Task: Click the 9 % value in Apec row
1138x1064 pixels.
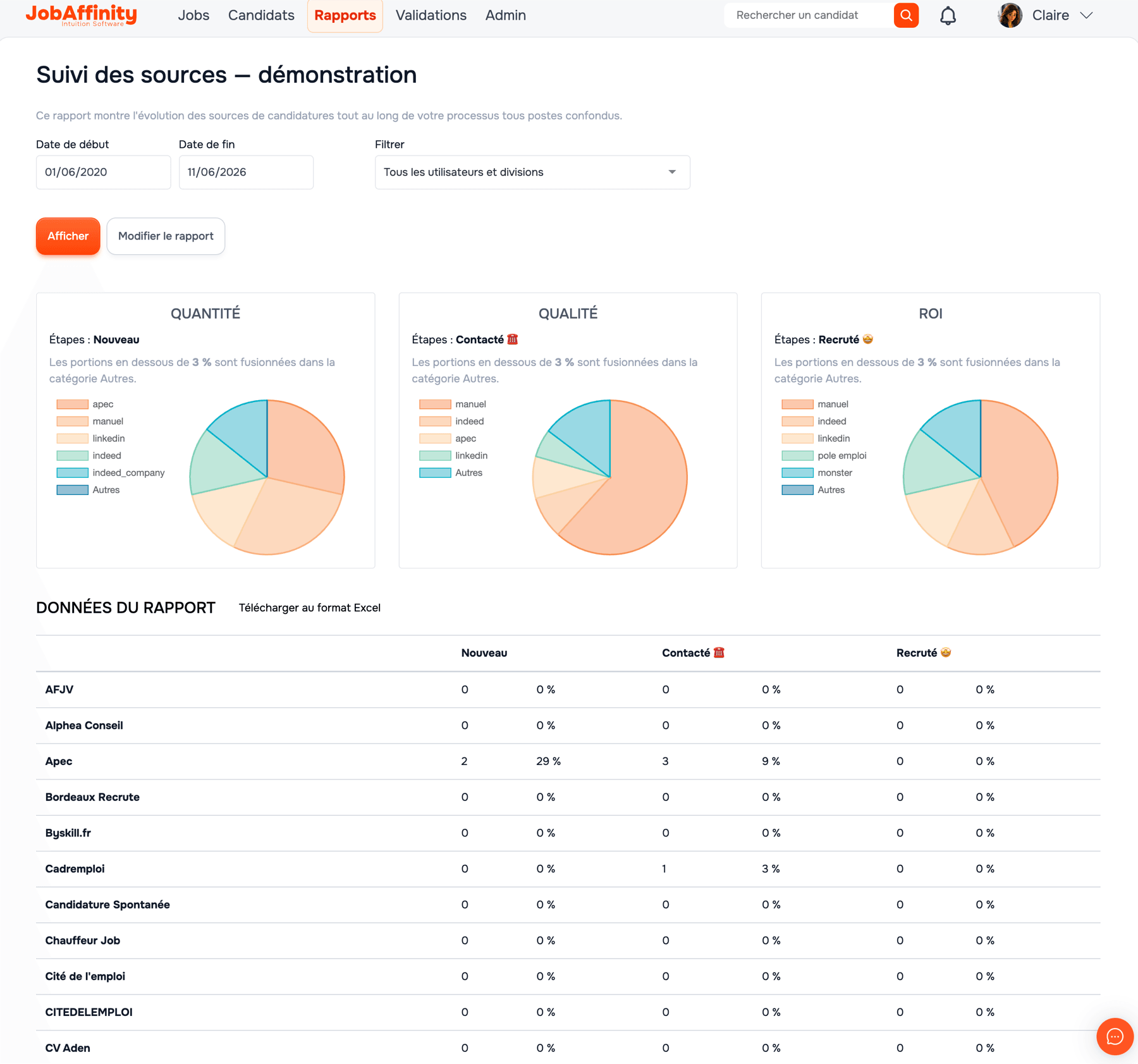Action: [x=771, y=761]
